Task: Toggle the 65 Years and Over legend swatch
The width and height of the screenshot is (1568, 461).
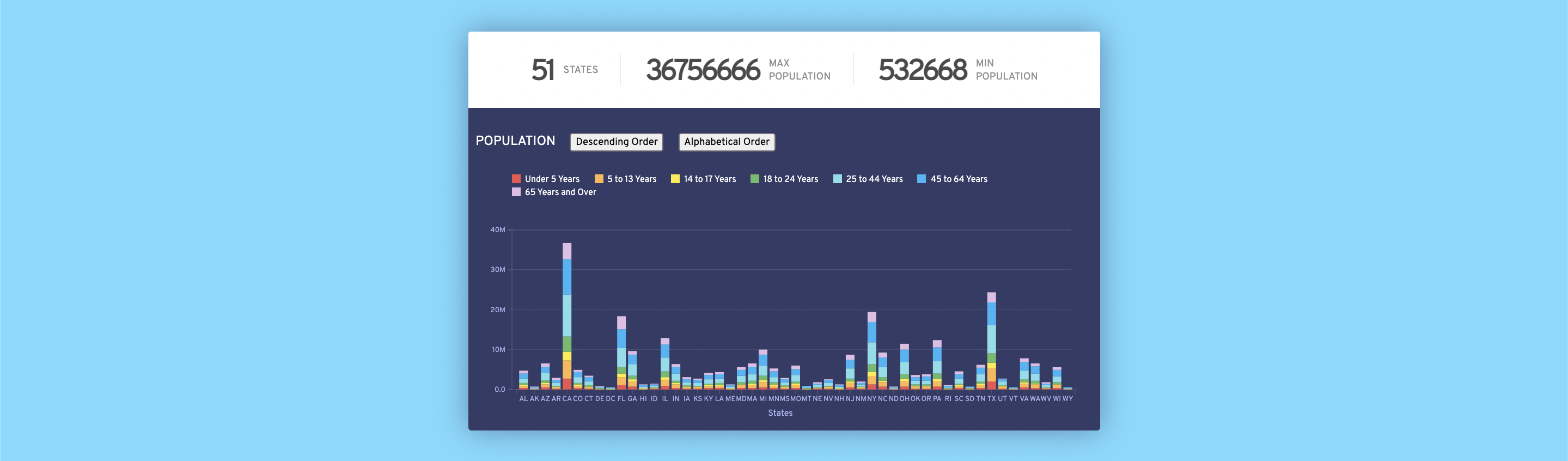Action: [516, 192]
